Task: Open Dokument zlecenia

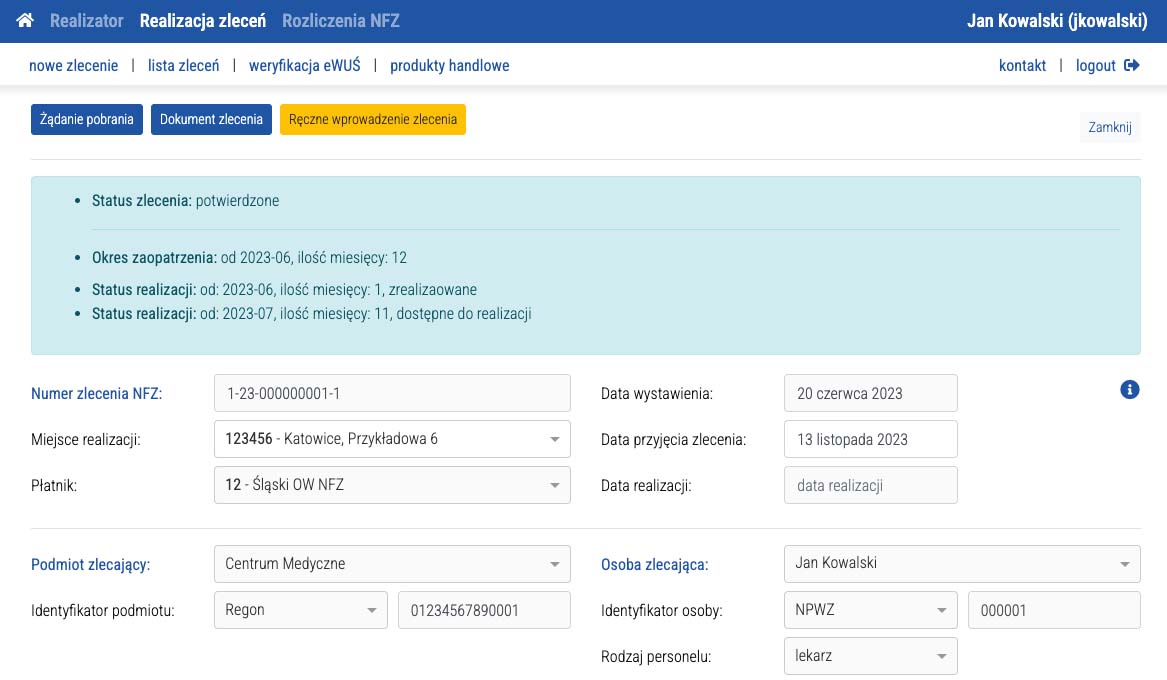Action: [211, 119]
